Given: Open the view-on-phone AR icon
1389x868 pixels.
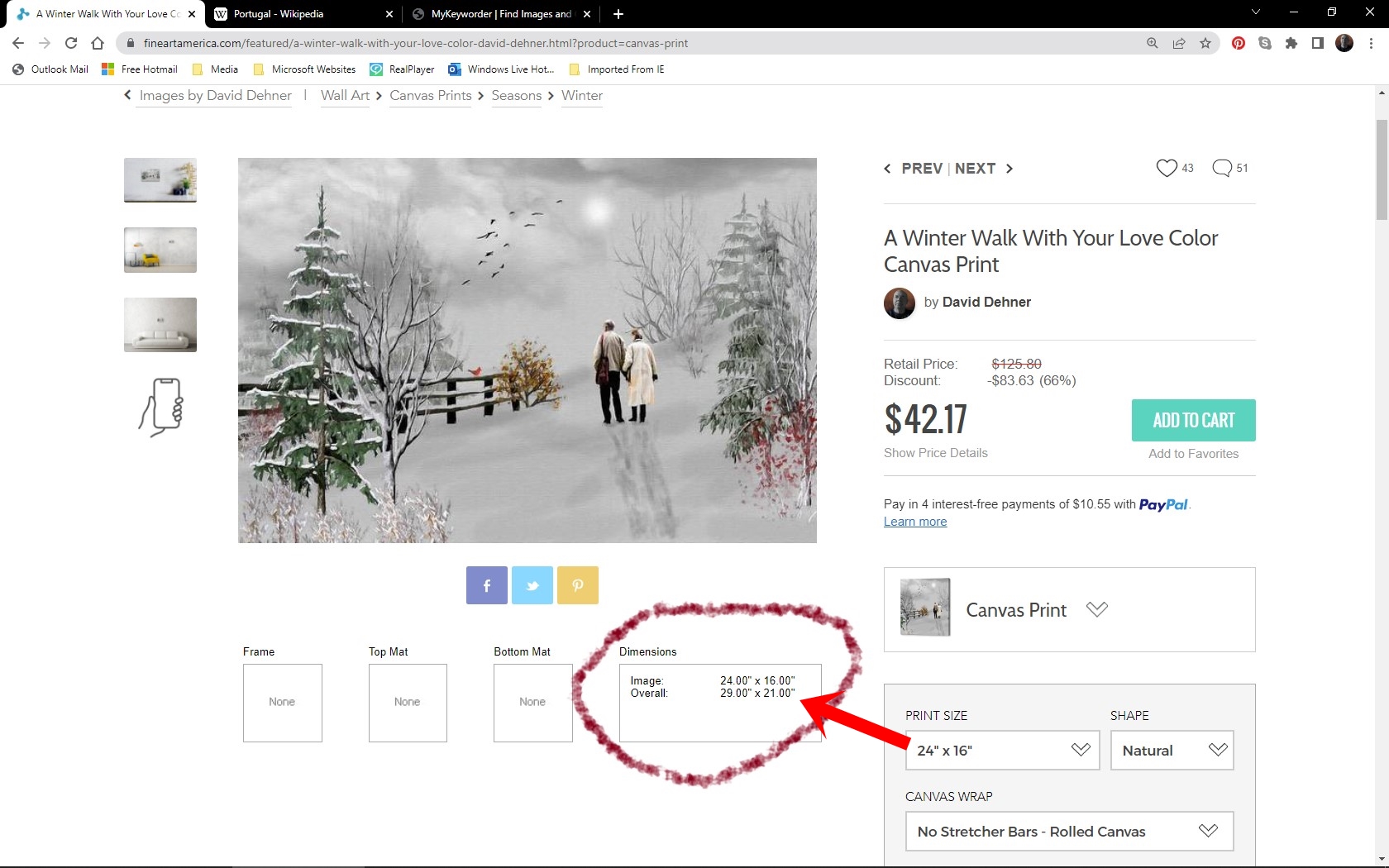Looking at the screenshot, I should [x=160, y=407].
